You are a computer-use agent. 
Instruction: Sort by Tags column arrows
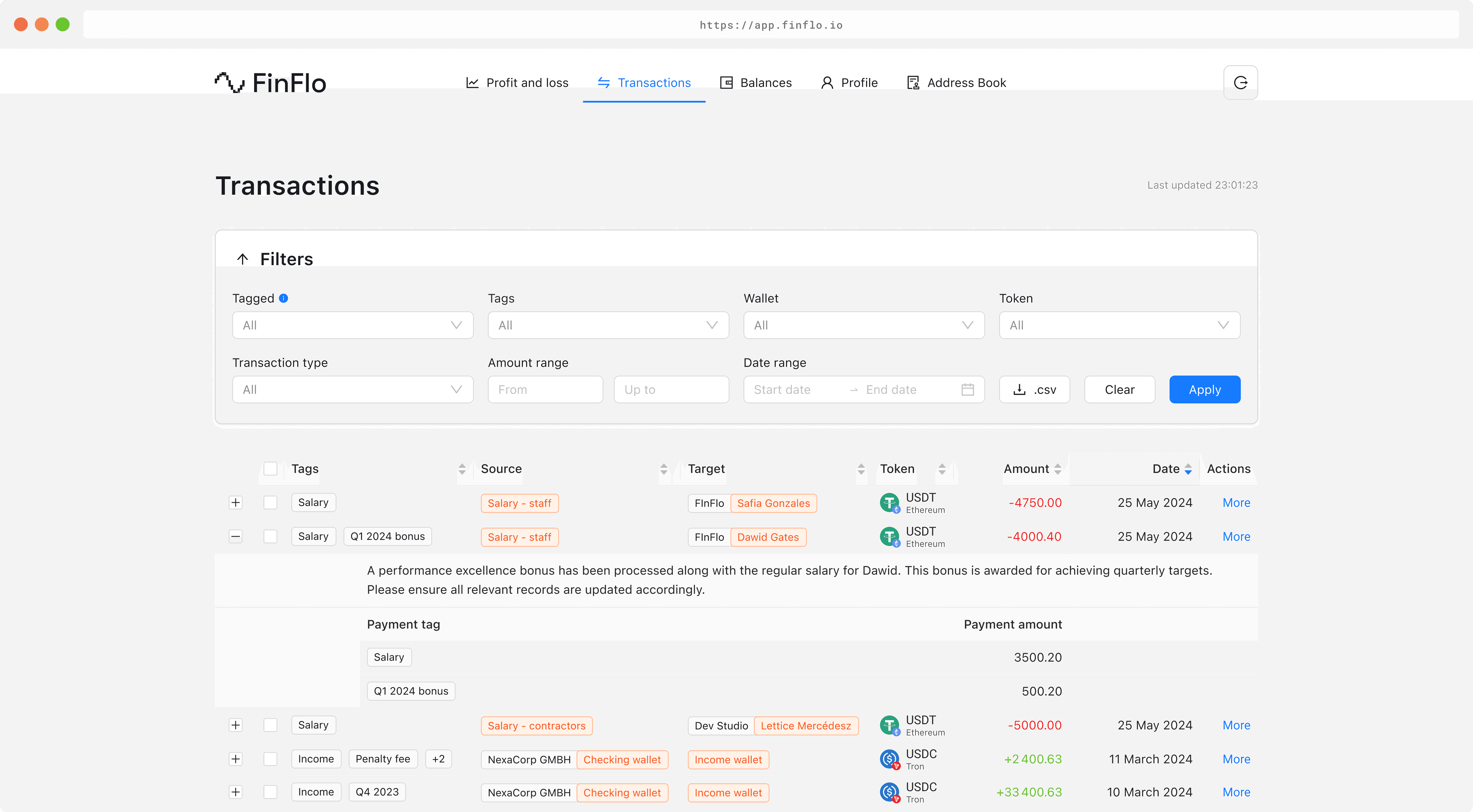tap(462, 469)
